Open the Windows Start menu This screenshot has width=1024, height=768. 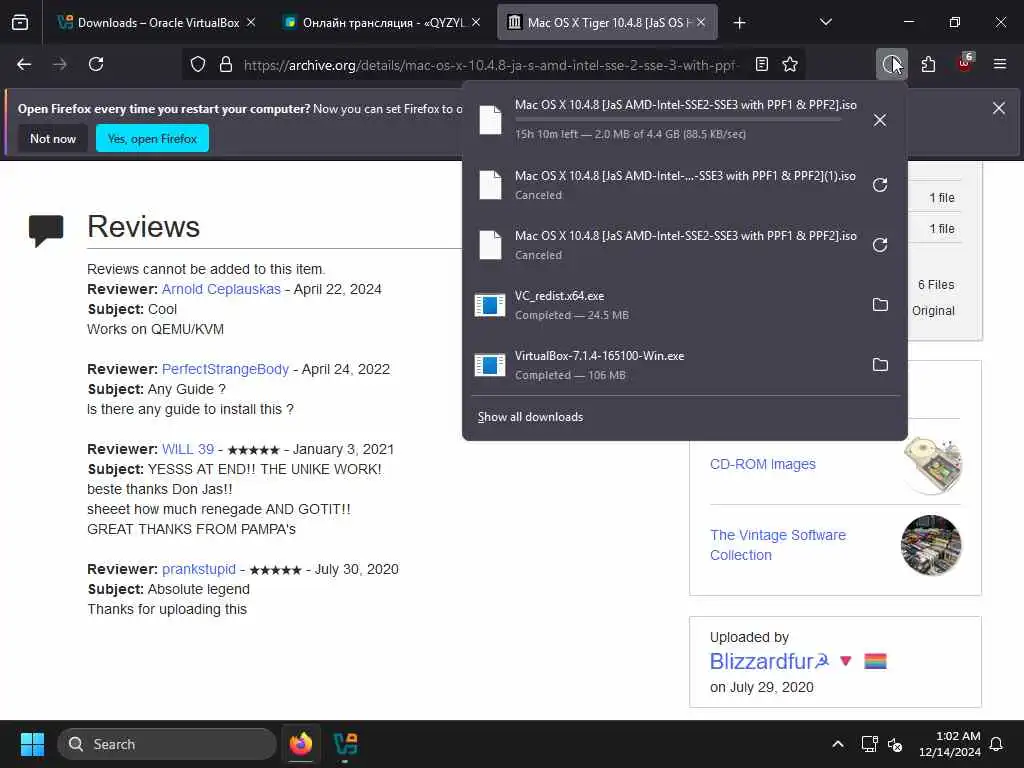click(32, 744)
